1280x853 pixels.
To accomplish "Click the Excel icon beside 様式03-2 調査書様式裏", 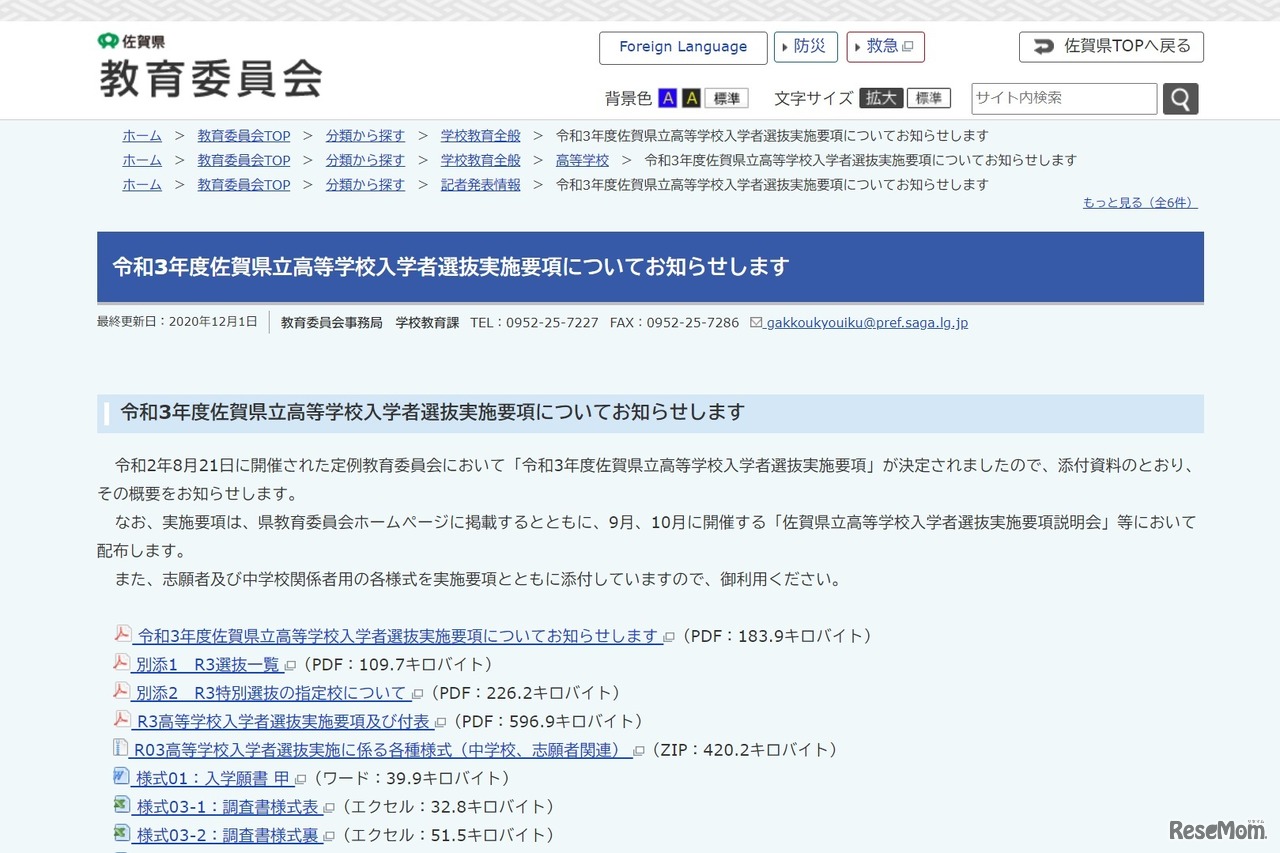I will coord(121,835).
